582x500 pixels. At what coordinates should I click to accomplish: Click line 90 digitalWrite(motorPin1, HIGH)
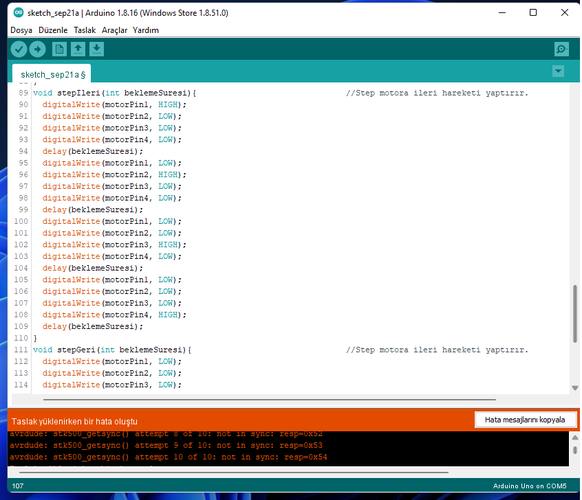114,105
